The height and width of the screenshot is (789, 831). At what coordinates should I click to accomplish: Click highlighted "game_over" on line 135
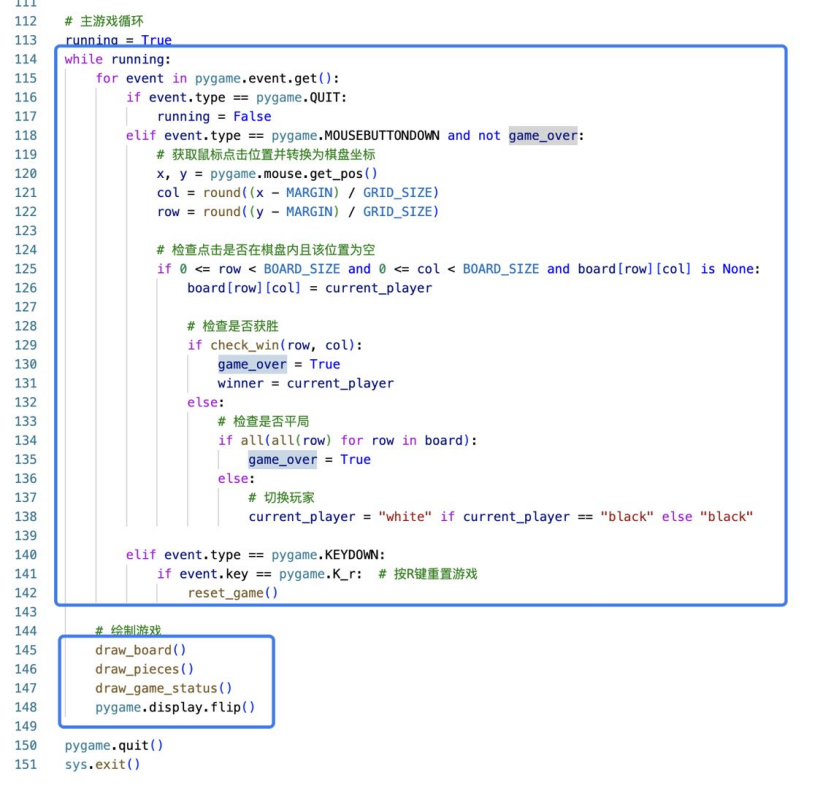point(282,460)
